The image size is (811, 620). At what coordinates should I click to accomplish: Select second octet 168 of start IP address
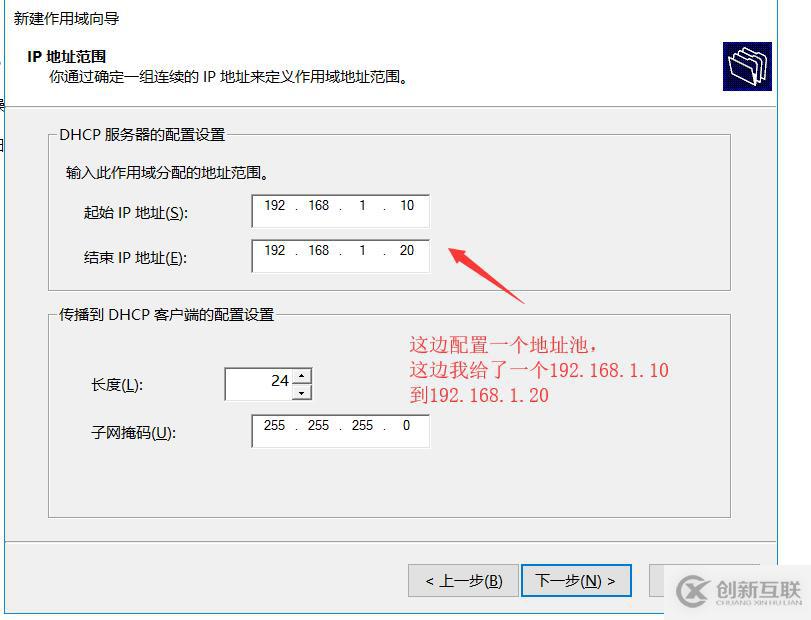point(319,206)
